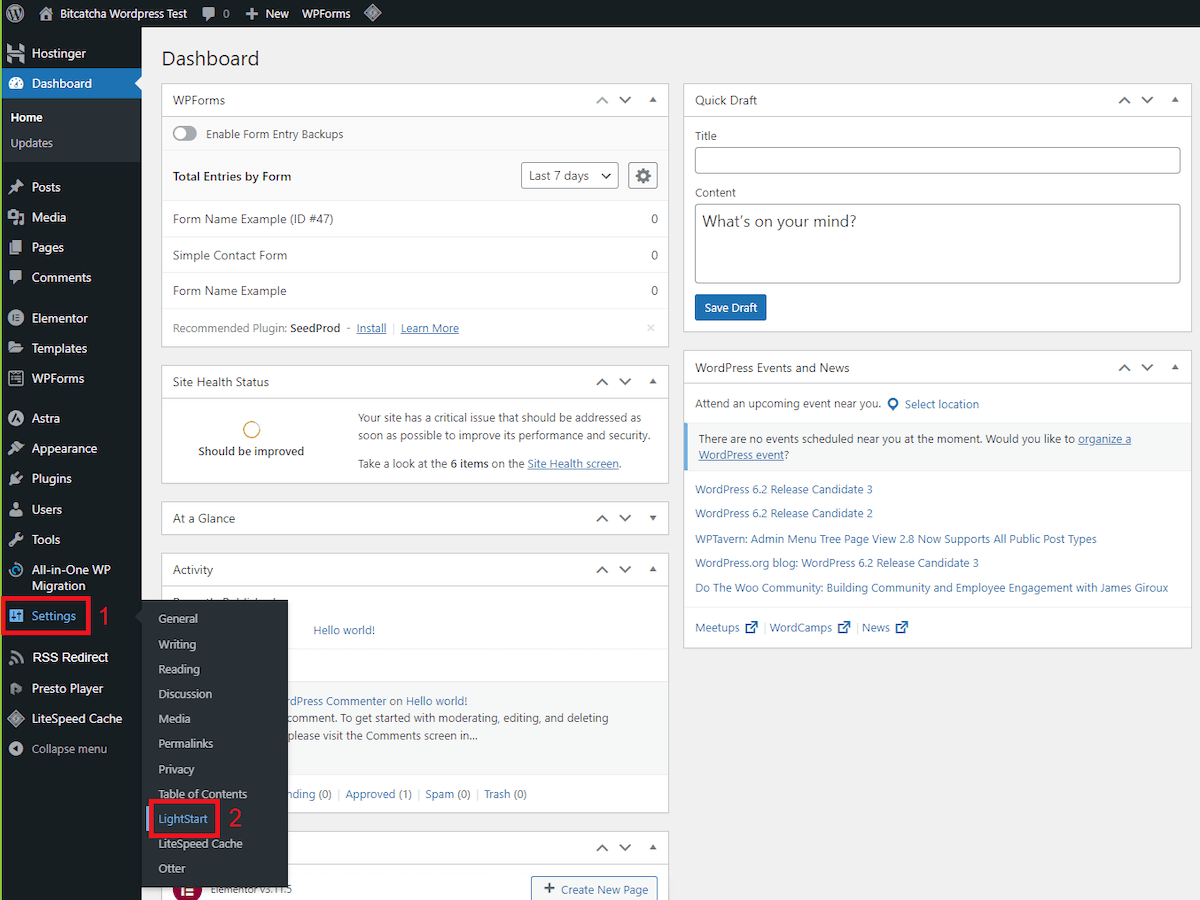
Task: Click the Hello world! post link in Activity
Action: pyautogui.click(x=344, y=630)
